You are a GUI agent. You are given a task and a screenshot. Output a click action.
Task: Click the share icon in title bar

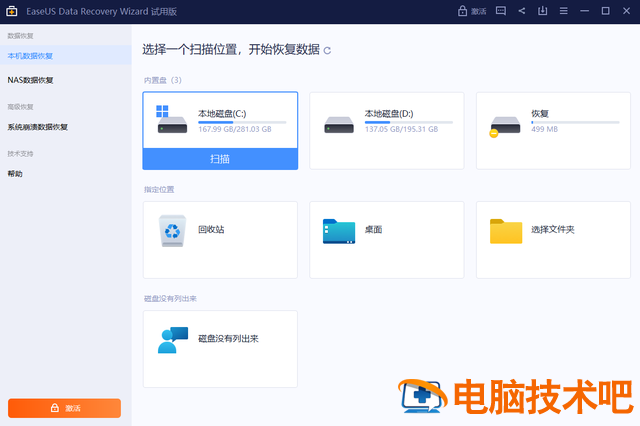tap(522, 11)
